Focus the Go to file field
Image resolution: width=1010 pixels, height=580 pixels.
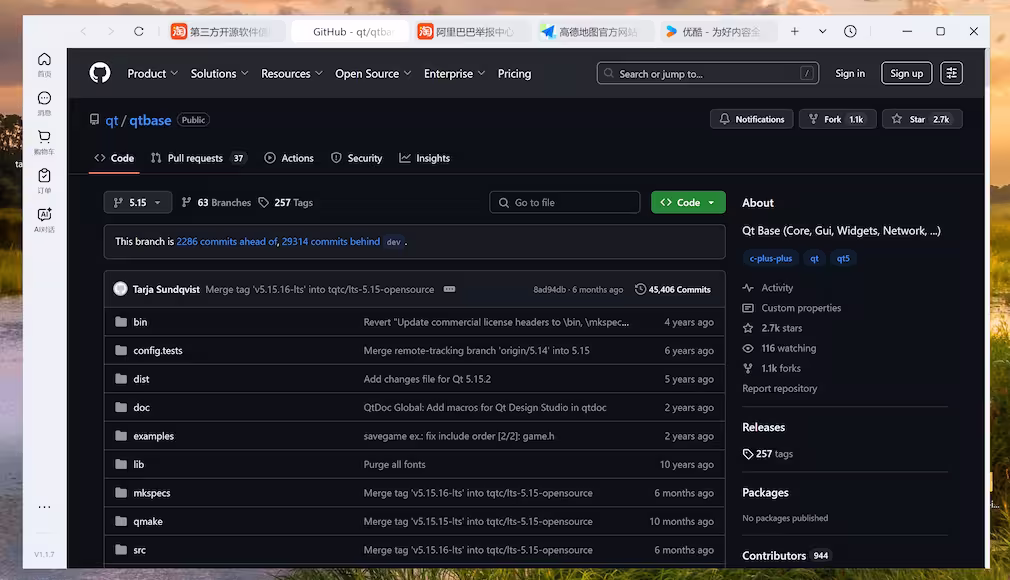(565, 202)
